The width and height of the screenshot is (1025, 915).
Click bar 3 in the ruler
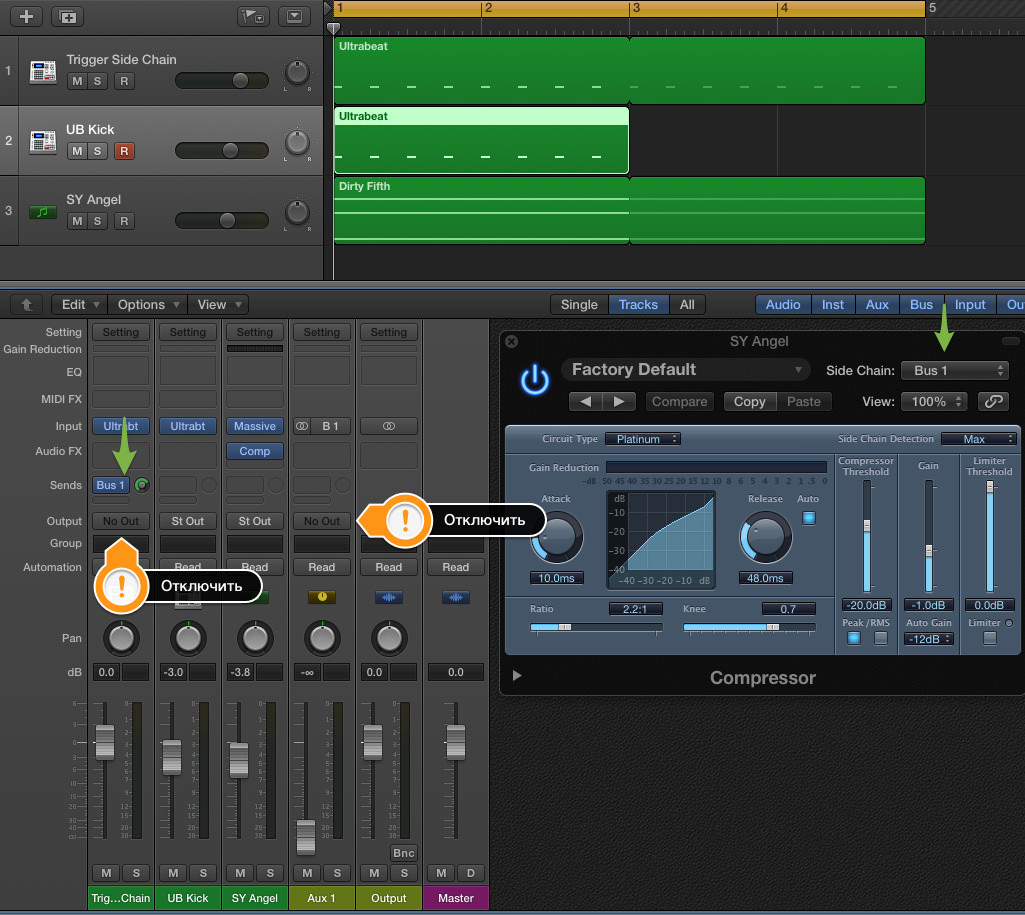[636, 8]
